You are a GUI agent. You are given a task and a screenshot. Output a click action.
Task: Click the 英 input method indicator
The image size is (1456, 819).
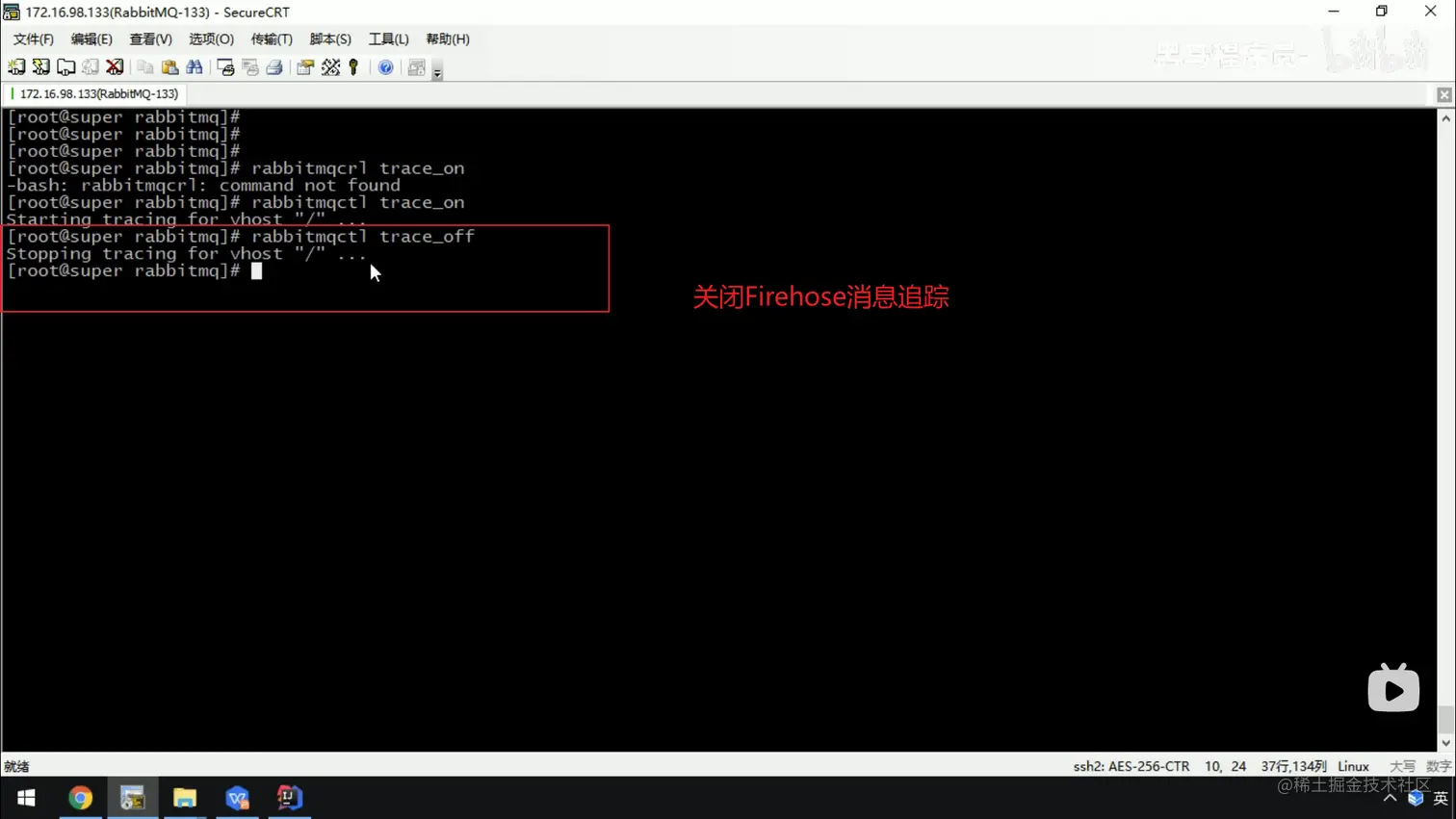coord(1441,799)
